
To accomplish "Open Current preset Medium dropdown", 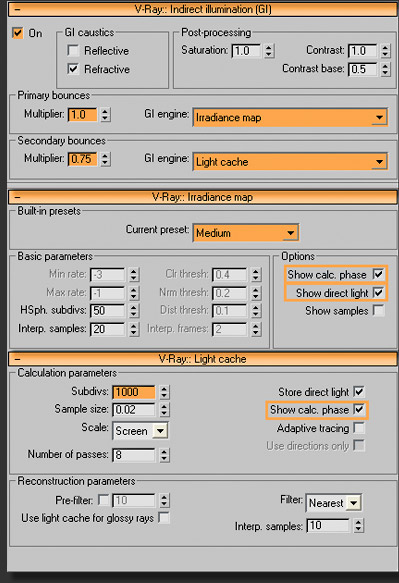I will [246, 233].
